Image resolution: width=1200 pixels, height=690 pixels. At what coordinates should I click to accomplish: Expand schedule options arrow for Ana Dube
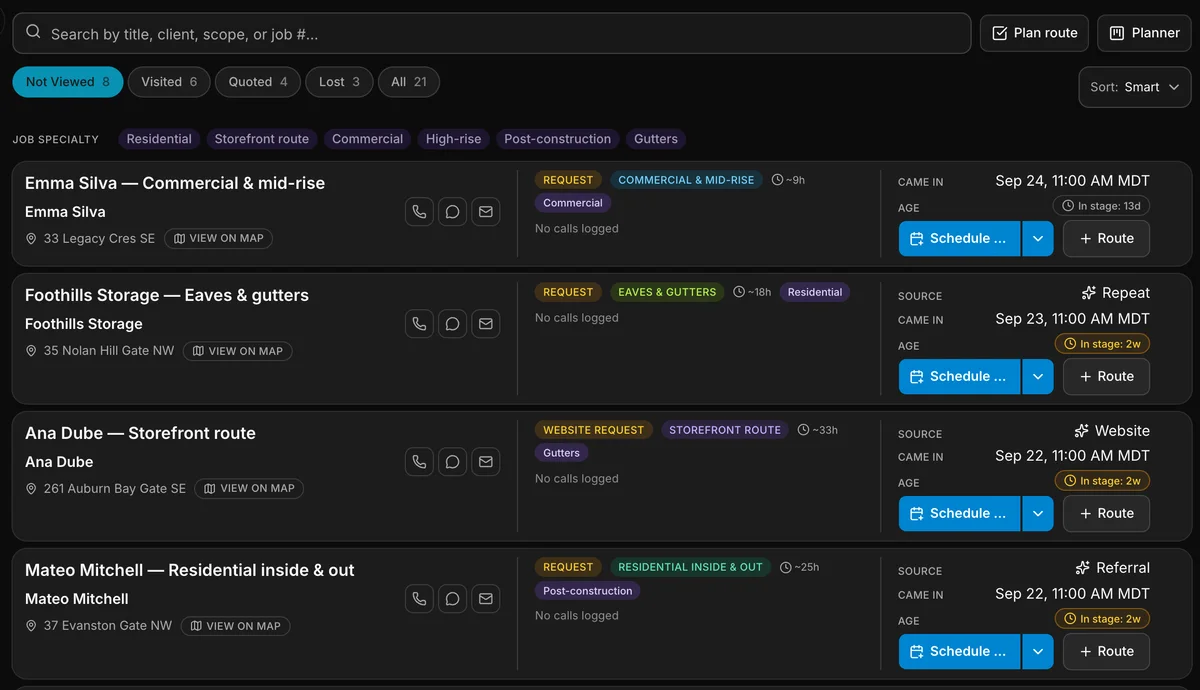click(x=1038, y=514)
